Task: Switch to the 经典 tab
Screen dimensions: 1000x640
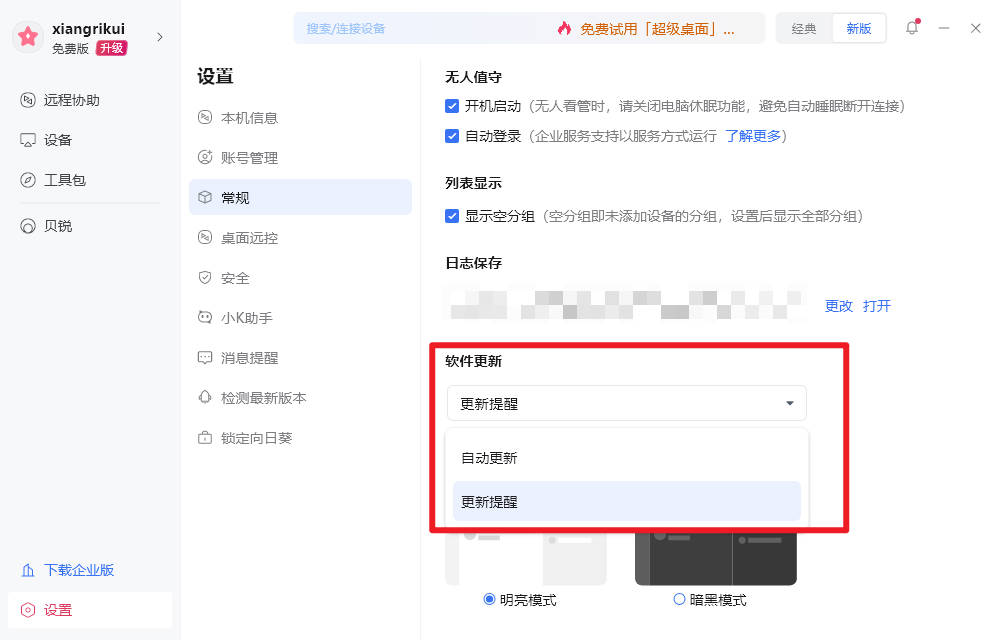Action: pos(804,28)
